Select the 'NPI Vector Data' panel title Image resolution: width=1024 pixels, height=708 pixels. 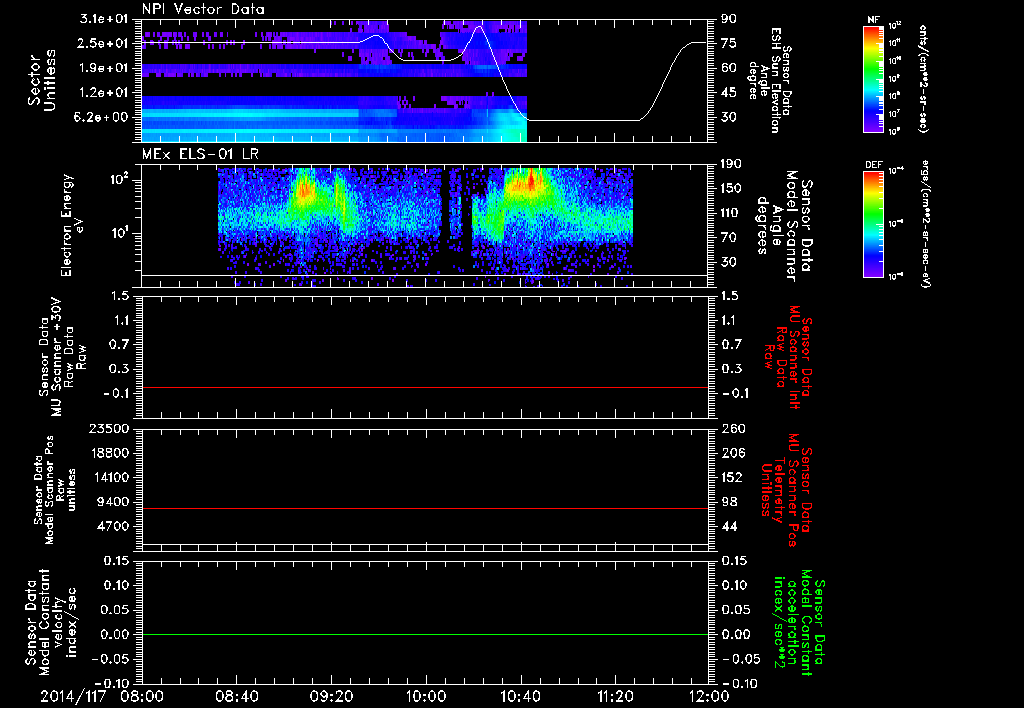204,9
